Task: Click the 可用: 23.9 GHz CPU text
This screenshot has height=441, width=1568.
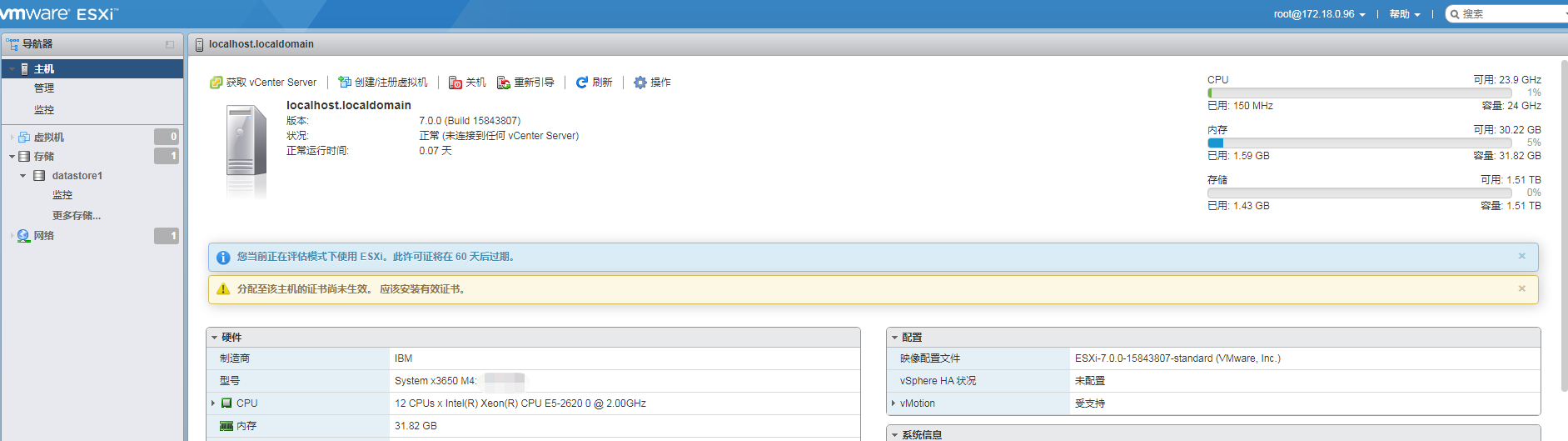Action: (1507, 80)
